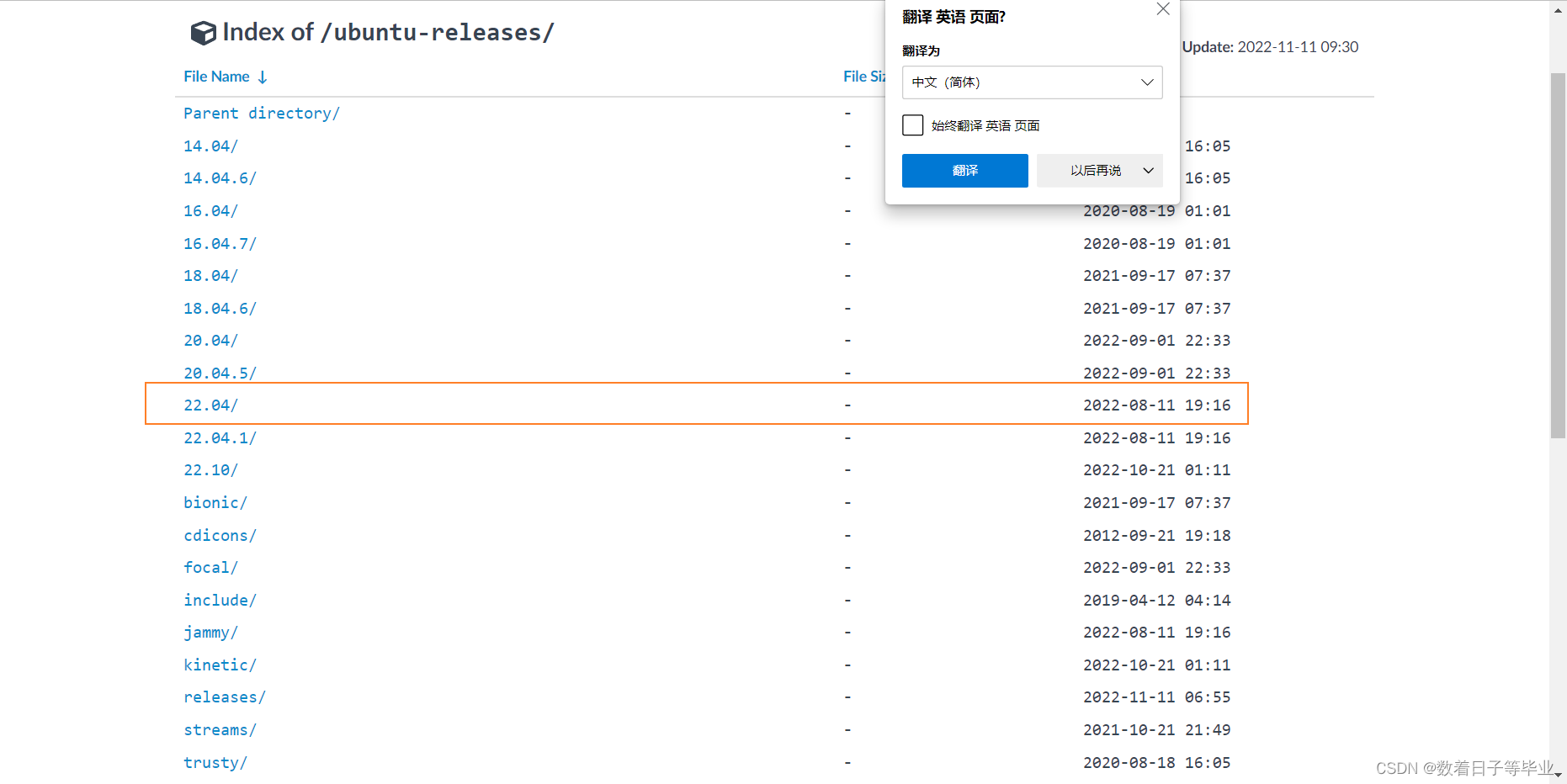Image resolution: width=1567 pixels, height=784 pixels.
Task: Open the cdicons/ folder link
Action: (x=220, y=536)
